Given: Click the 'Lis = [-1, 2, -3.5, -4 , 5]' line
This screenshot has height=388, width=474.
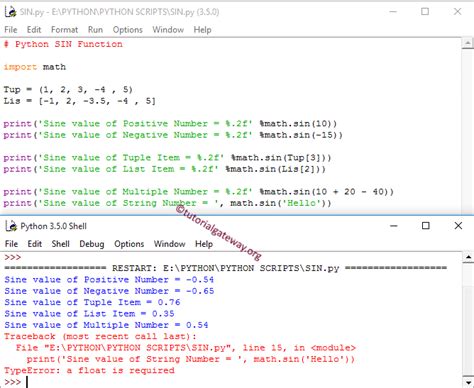Looking at the screenshot, I should click(x=79, y=101).
